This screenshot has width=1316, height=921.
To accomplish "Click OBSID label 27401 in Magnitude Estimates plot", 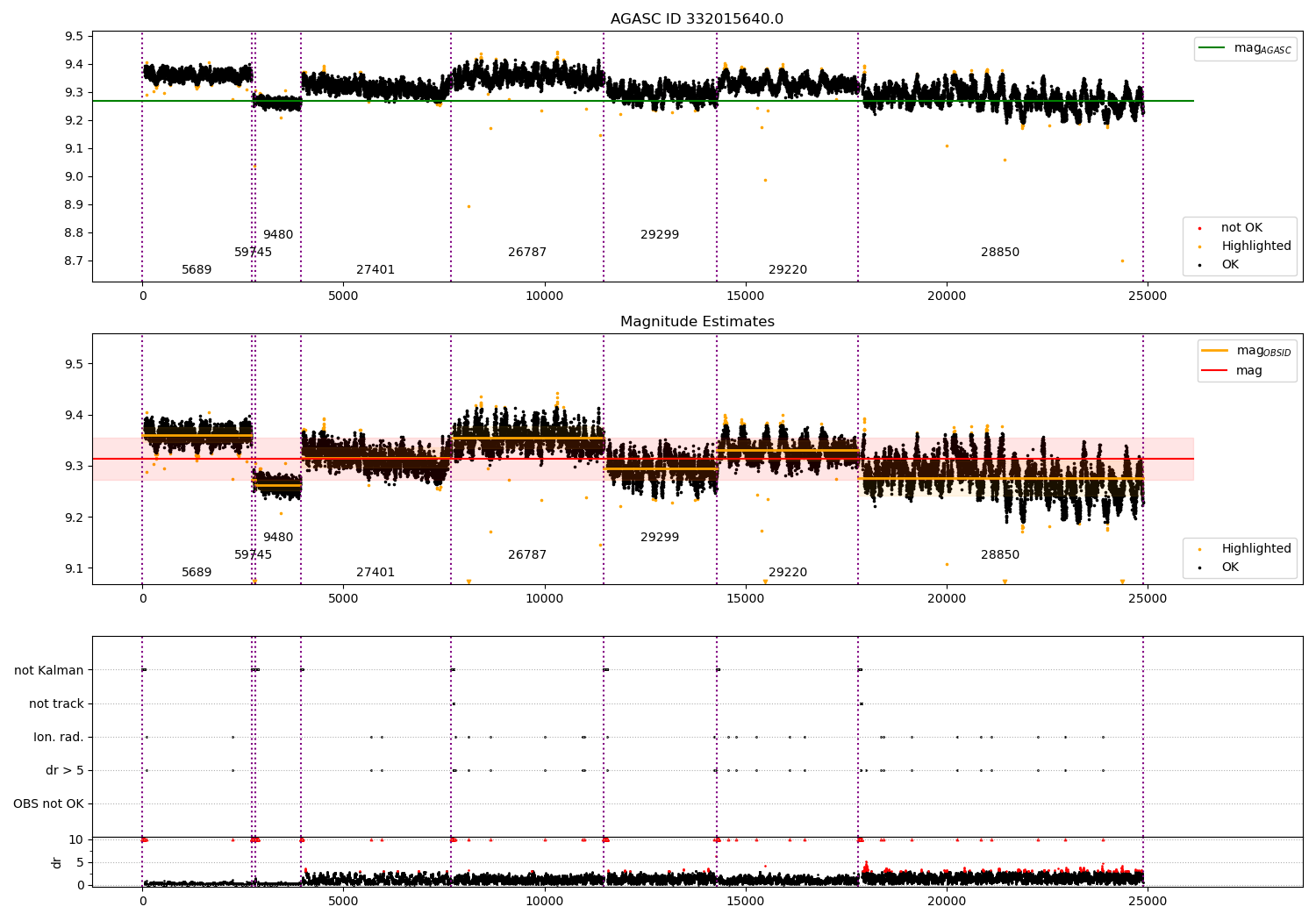I will tap(375, 573).
